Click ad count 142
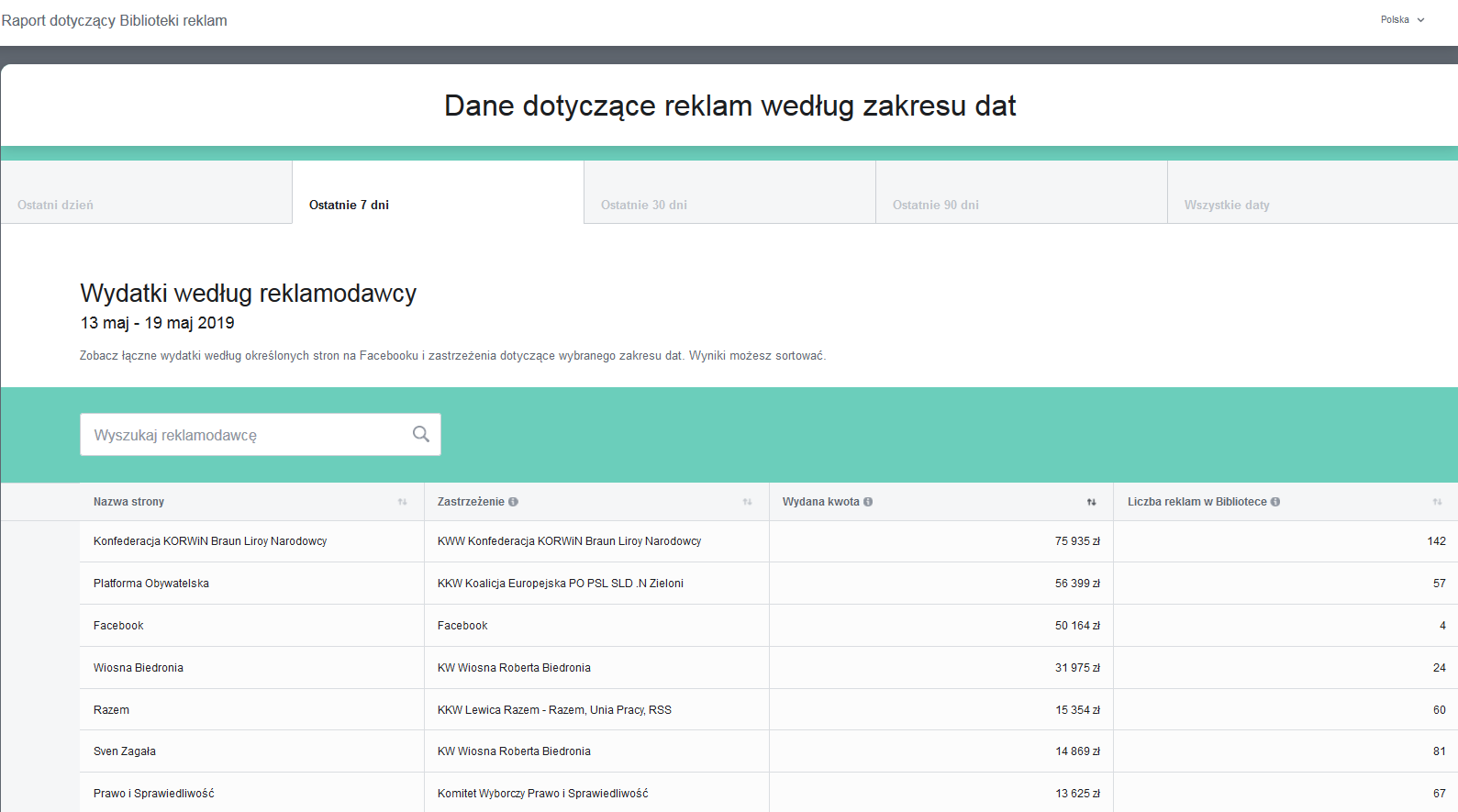 pos(1437,541)
